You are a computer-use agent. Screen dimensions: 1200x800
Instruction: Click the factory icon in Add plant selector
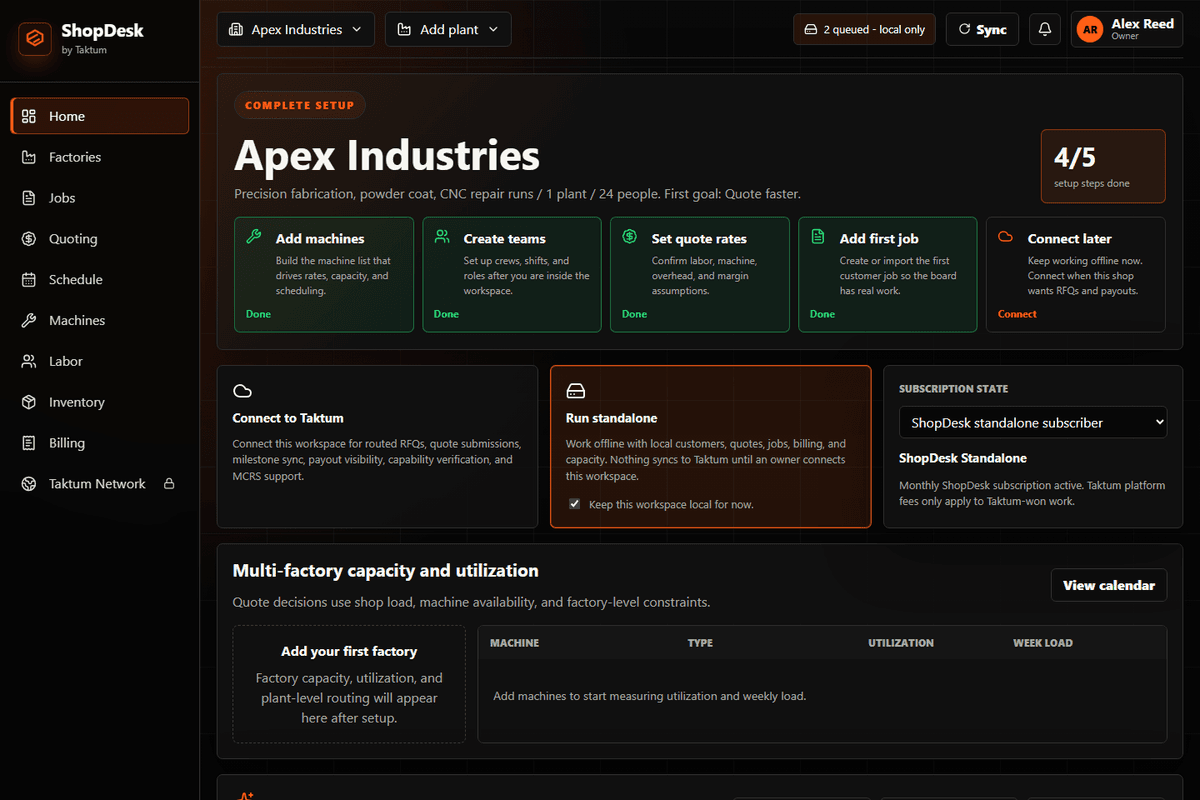pyautogui.click(x=404, y=30)
